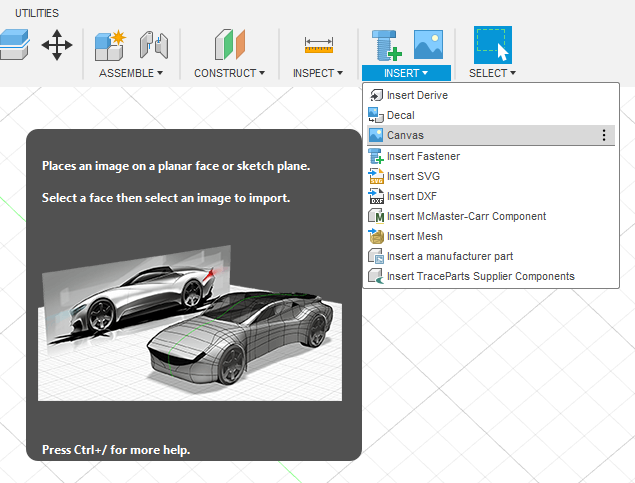Click the Measure ruler icon

point(319,45)
